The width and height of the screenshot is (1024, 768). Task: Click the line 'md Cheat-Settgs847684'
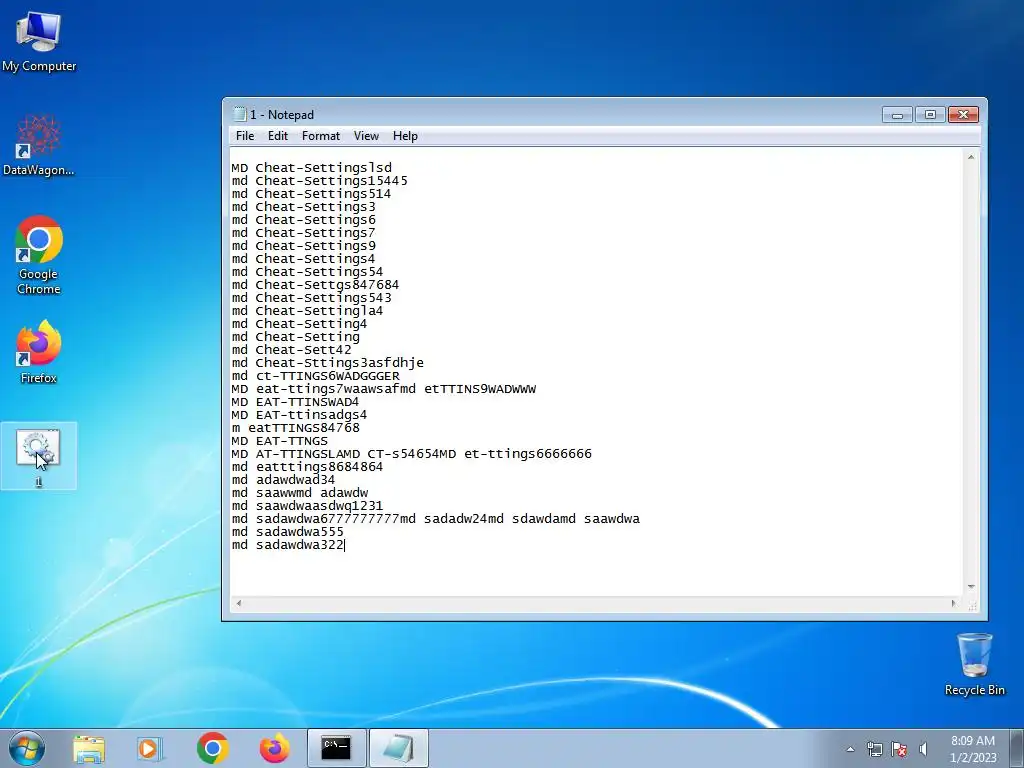coord(315,285)
